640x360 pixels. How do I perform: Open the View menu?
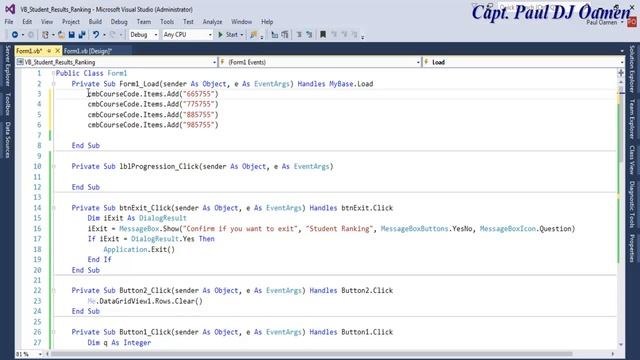(x=47, y=22)
